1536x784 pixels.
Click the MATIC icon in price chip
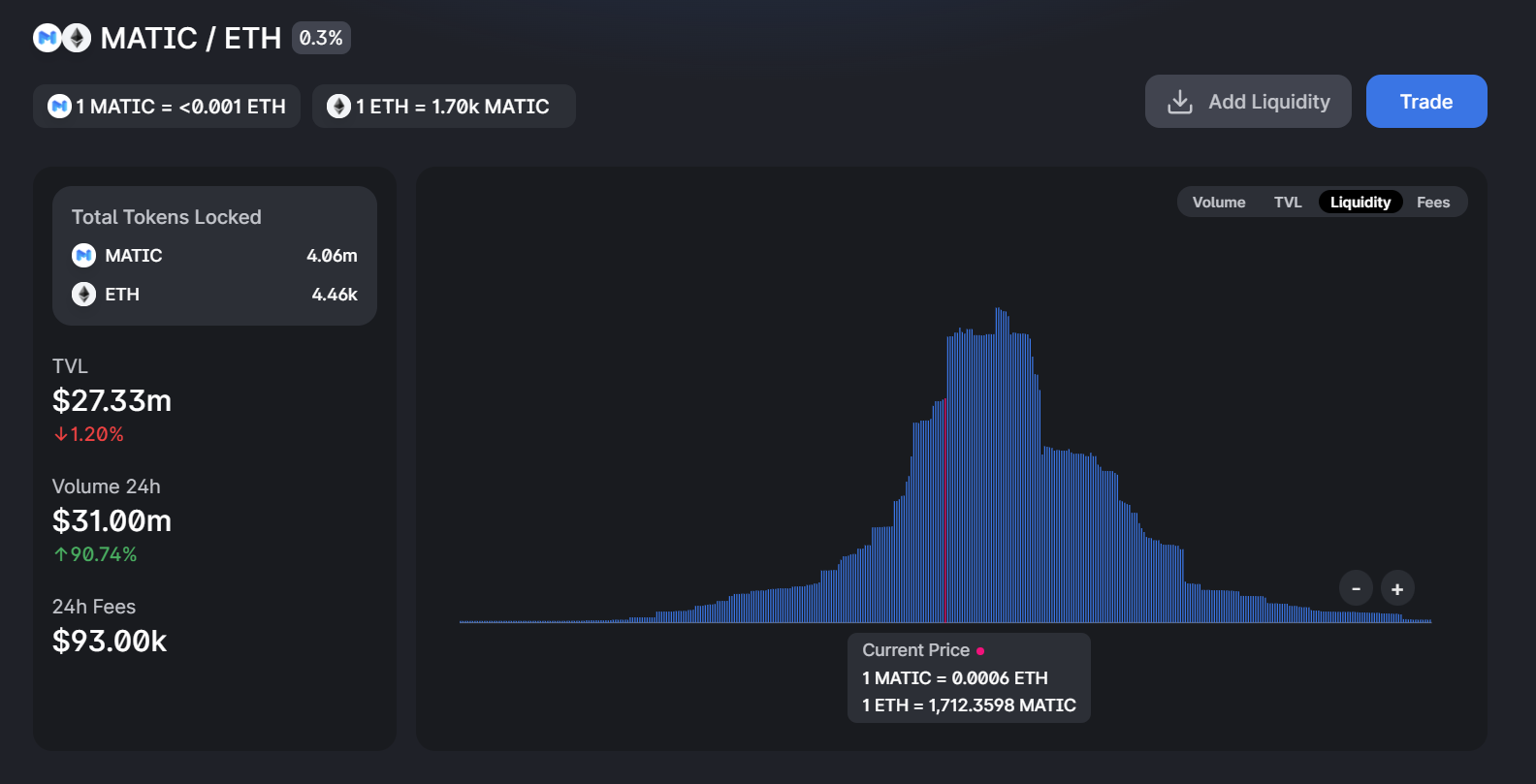point(59,106)
